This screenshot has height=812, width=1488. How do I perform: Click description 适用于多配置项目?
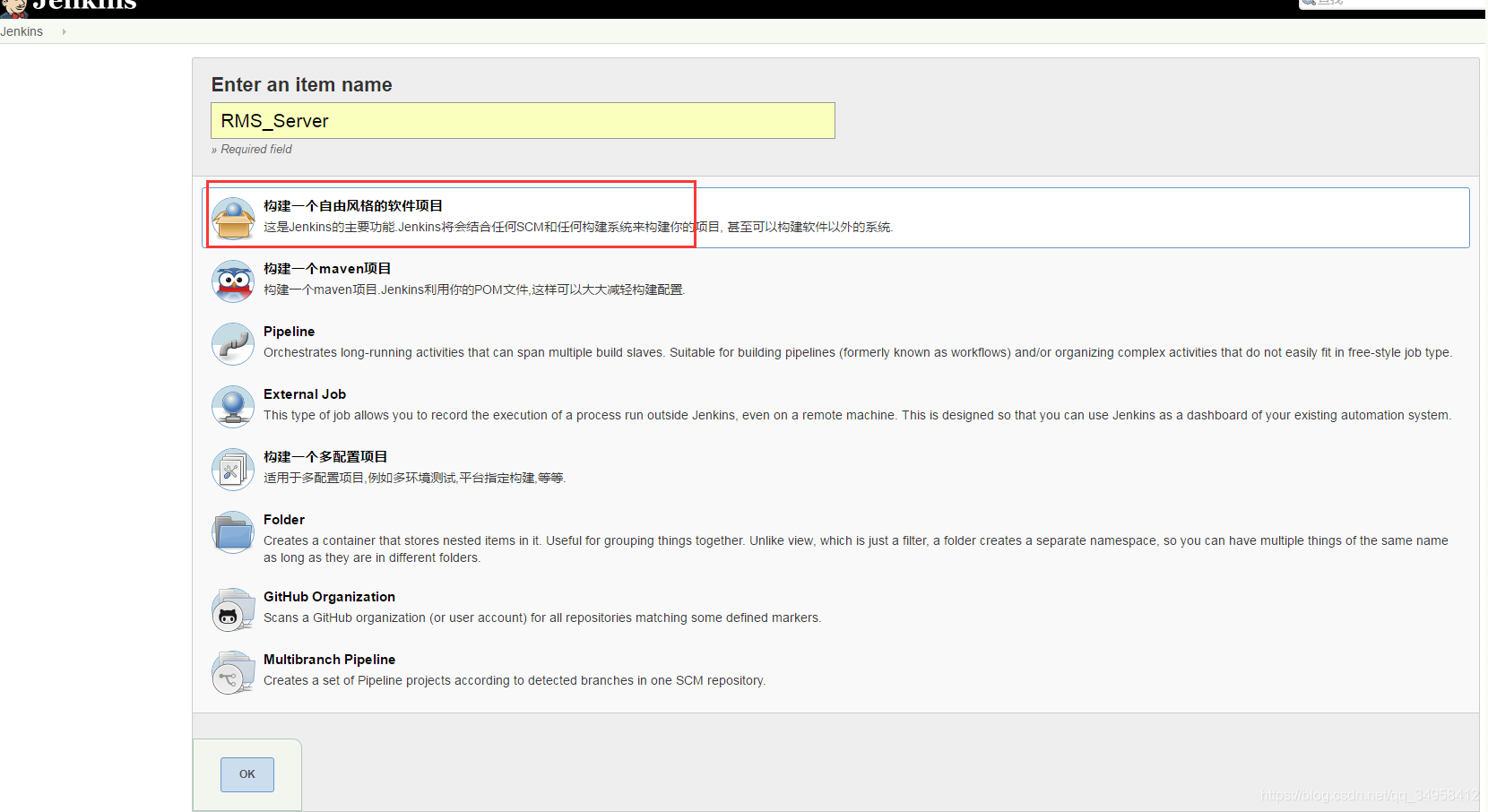click(415, 478)
